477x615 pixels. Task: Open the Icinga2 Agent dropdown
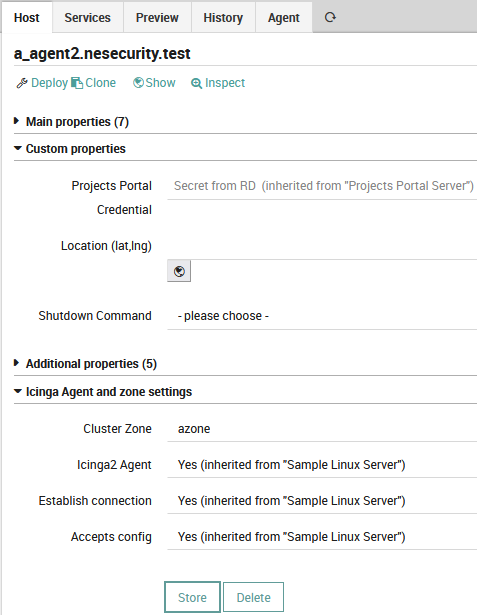tap(322, 465)
